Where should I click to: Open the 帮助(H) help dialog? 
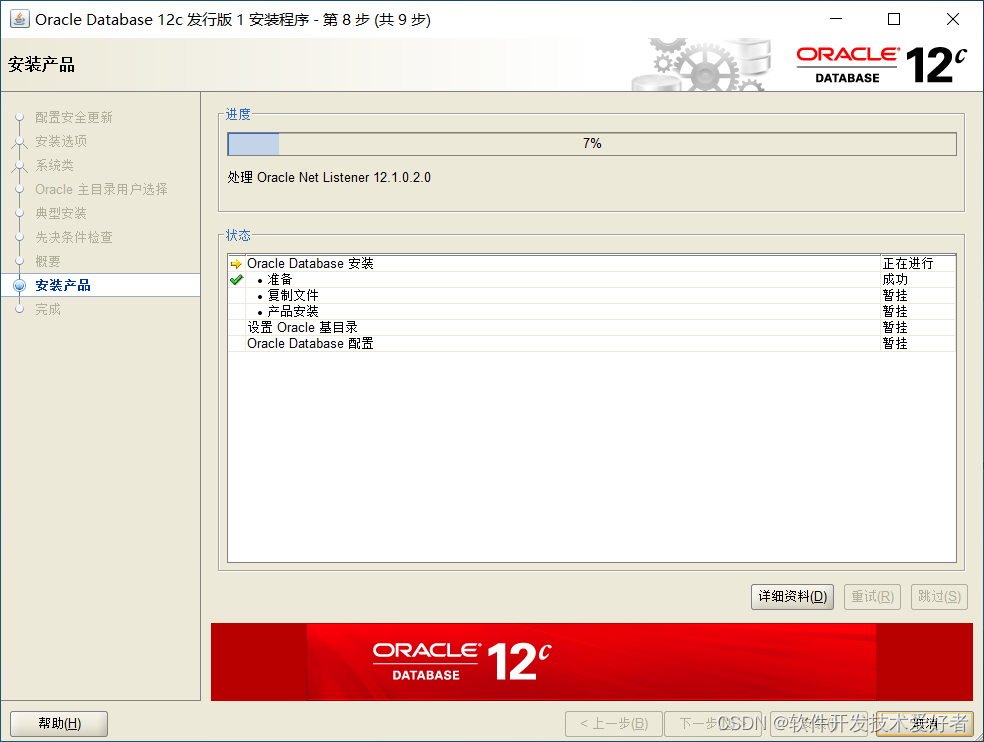pos(58,723)
